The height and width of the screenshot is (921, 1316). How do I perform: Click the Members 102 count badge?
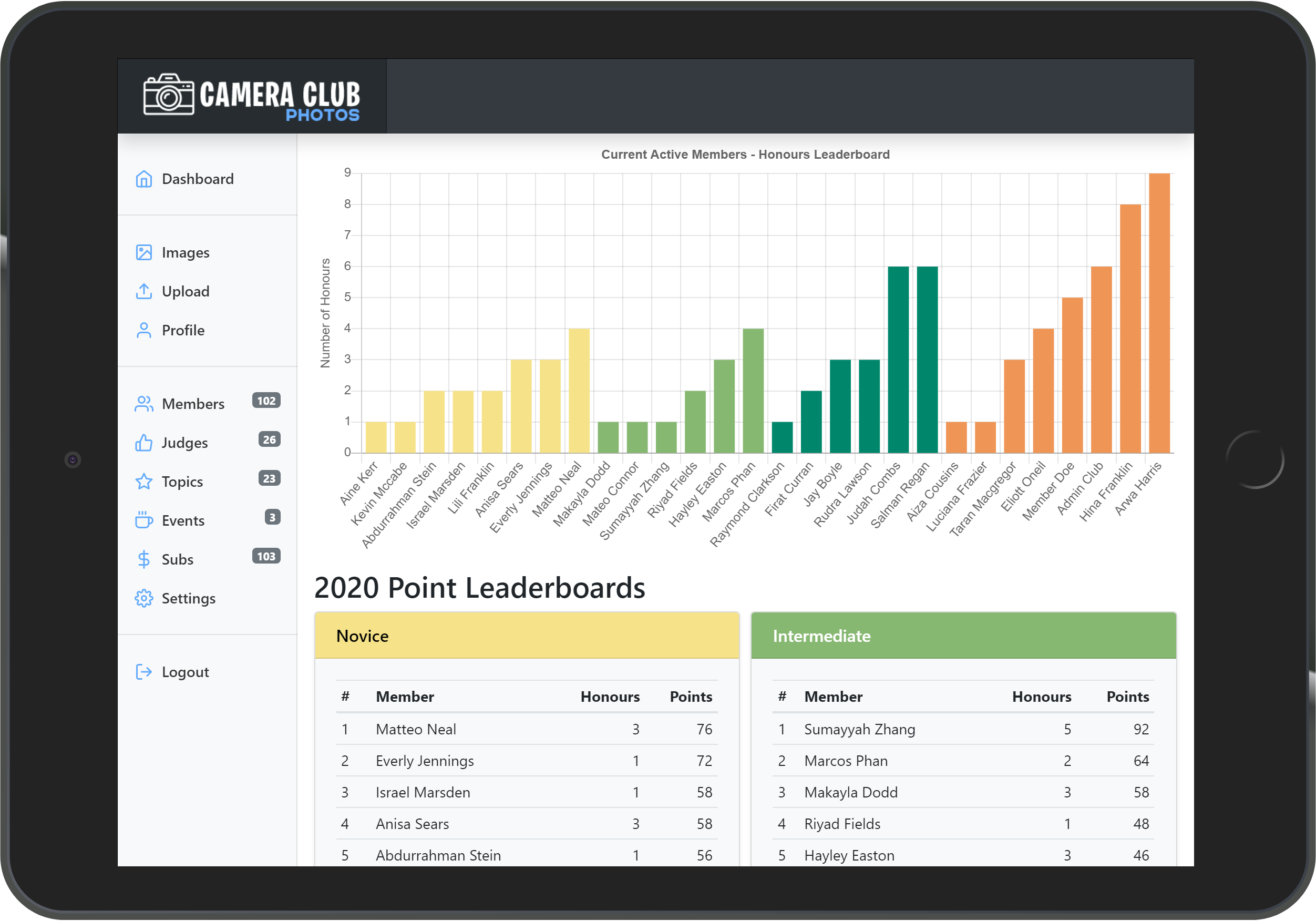(266, 401)
